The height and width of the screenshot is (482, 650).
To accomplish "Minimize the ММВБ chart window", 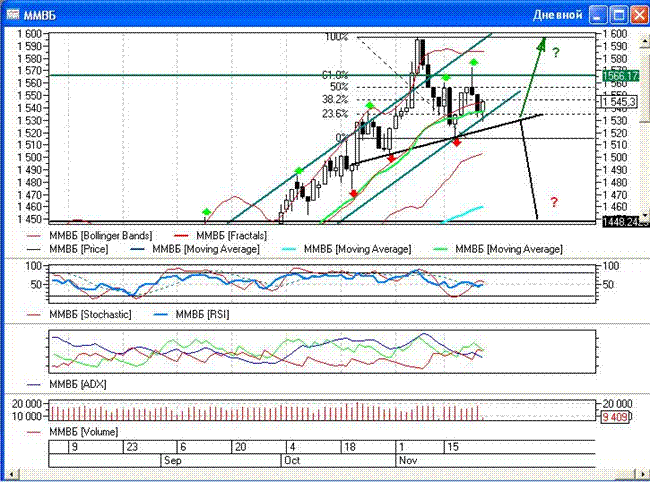I will click(598, 15).
